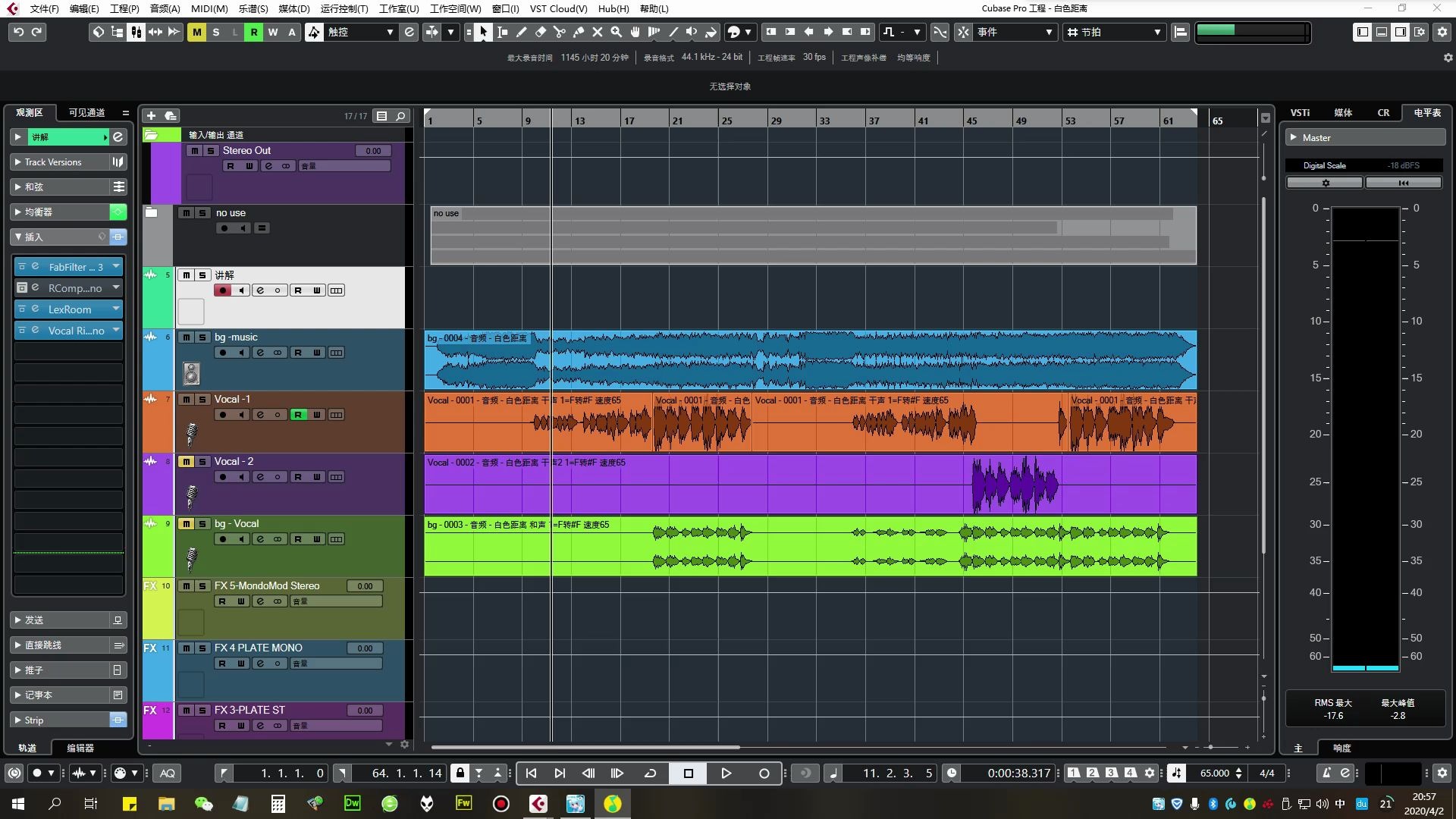Screen dimensions: 1456x819
Task: Enable record on the 讲解 track
Action: [223, 290]
